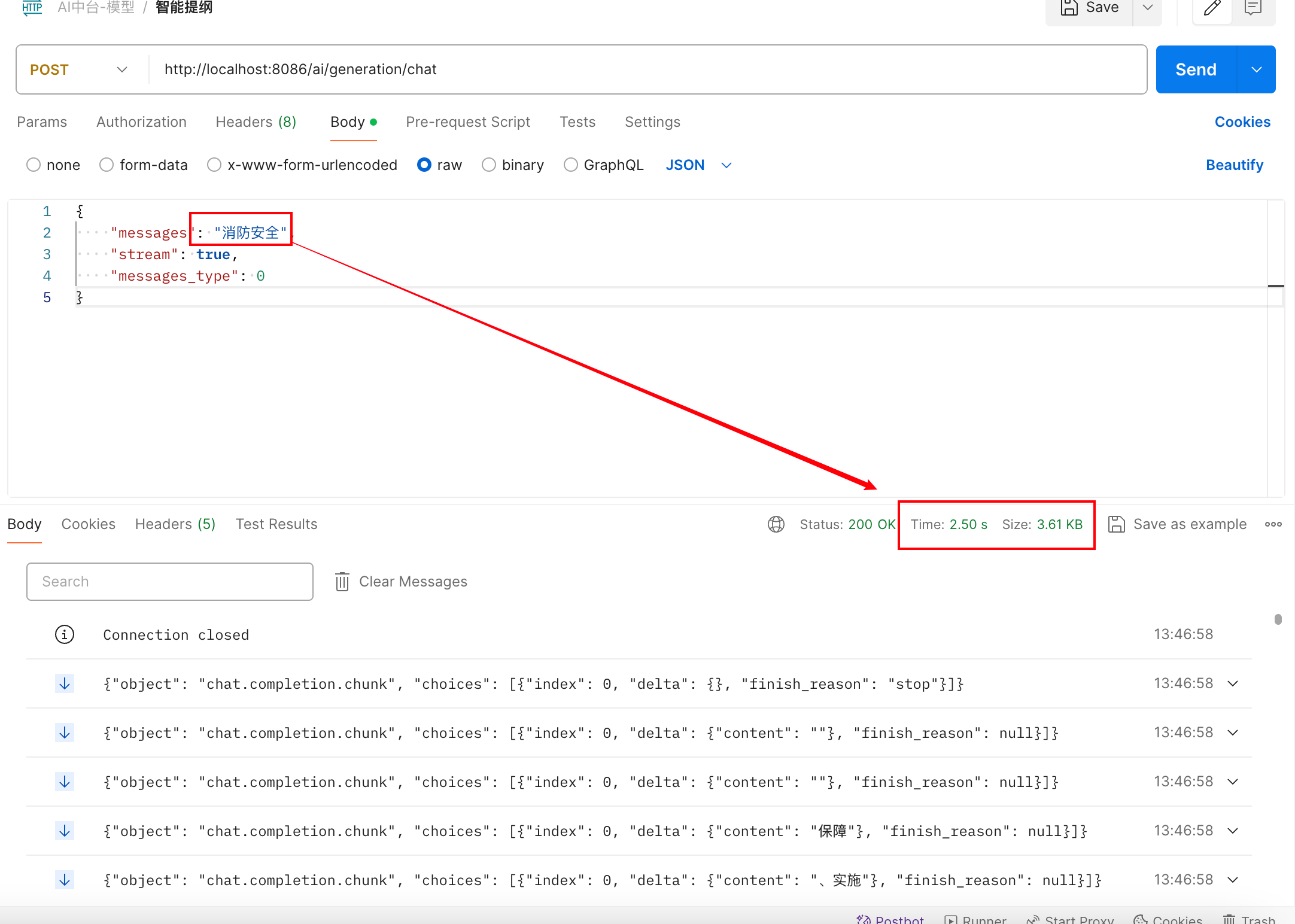Select the form-data radio button
This screenshot has height=924, width=1295.
pos(107,165)
